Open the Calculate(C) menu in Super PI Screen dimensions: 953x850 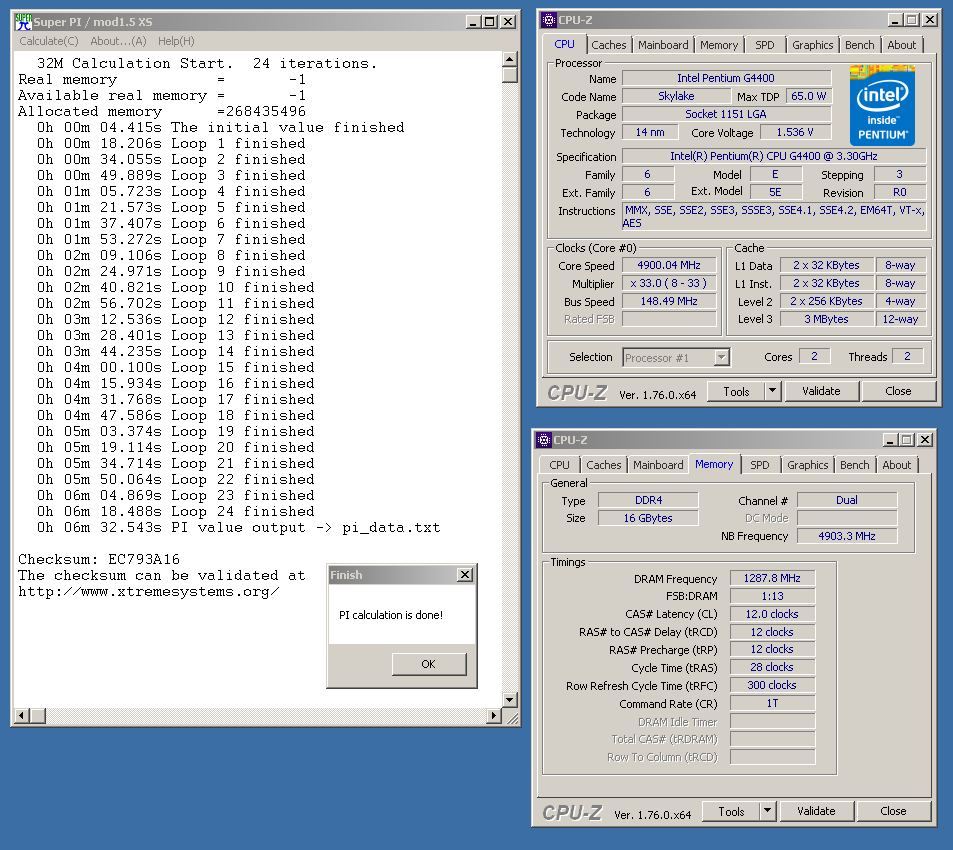coord(49,41)
